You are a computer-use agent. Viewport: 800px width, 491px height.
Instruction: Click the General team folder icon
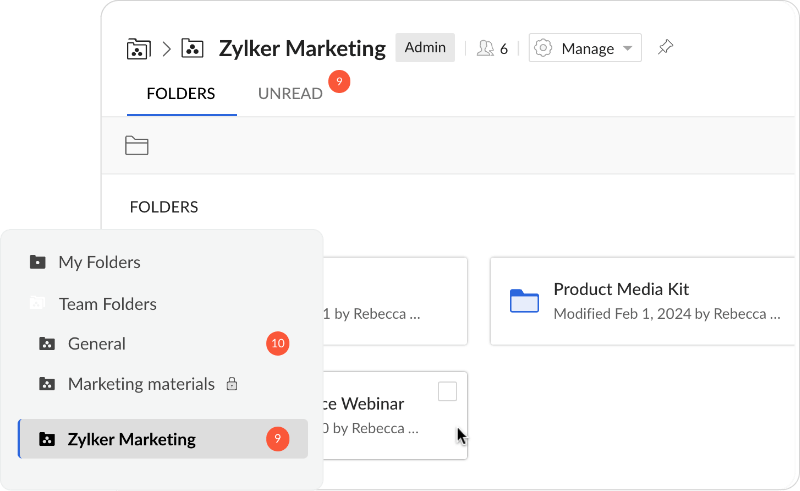pyautogui.click(x=46, y=344)
